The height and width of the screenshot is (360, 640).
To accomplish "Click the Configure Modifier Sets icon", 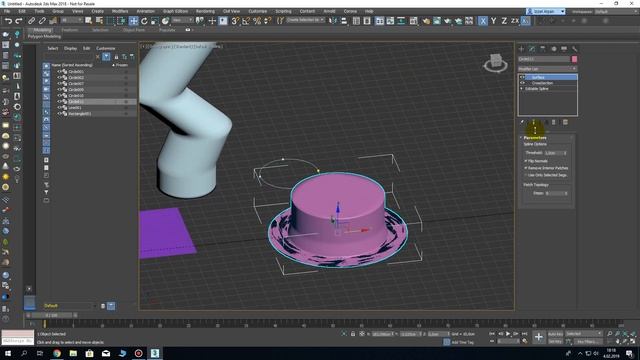I will pyautogui.click(x=565, y=122).
